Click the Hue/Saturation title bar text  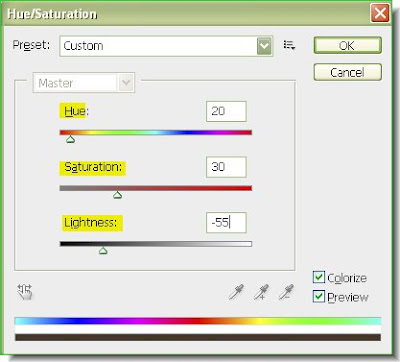[x=52, y=14]
